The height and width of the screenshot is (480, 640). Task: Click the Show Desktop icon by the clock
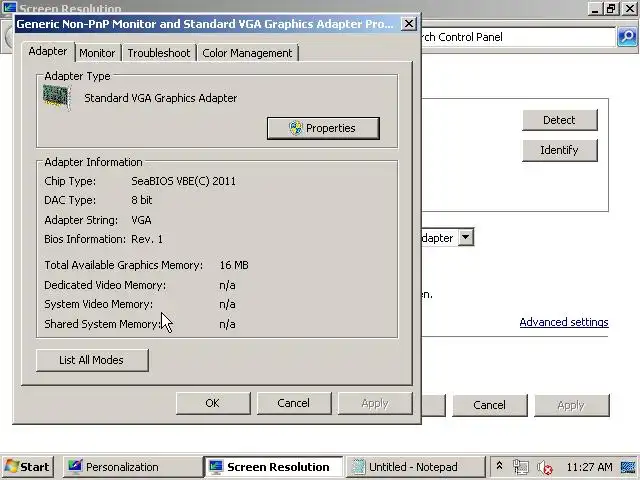click(x=629, y=467)
